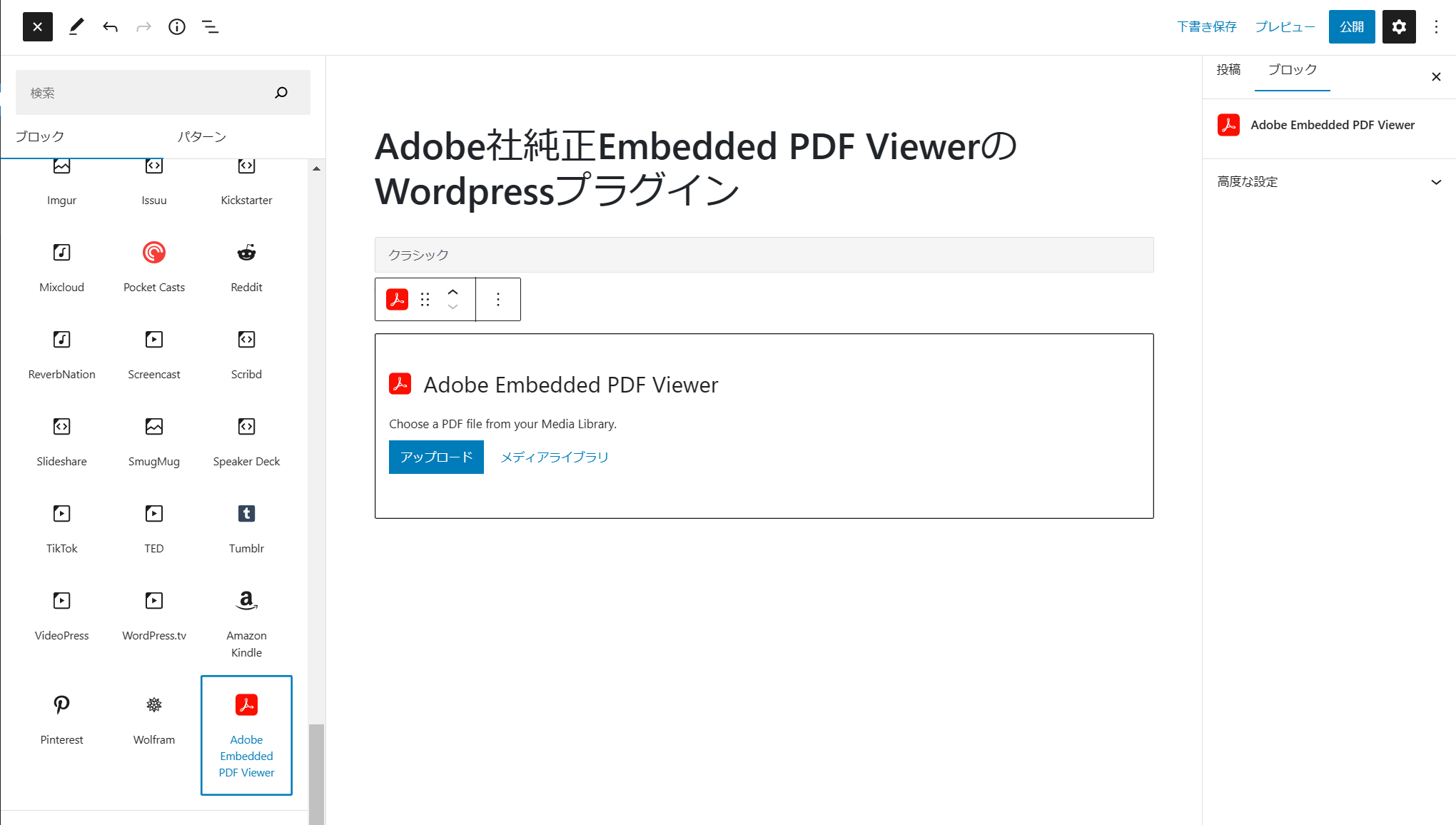Image resolution: width=1456 pixels, height=825 pixels.
Task: Choose the Tumblr embed block
Action: (246, 528)
